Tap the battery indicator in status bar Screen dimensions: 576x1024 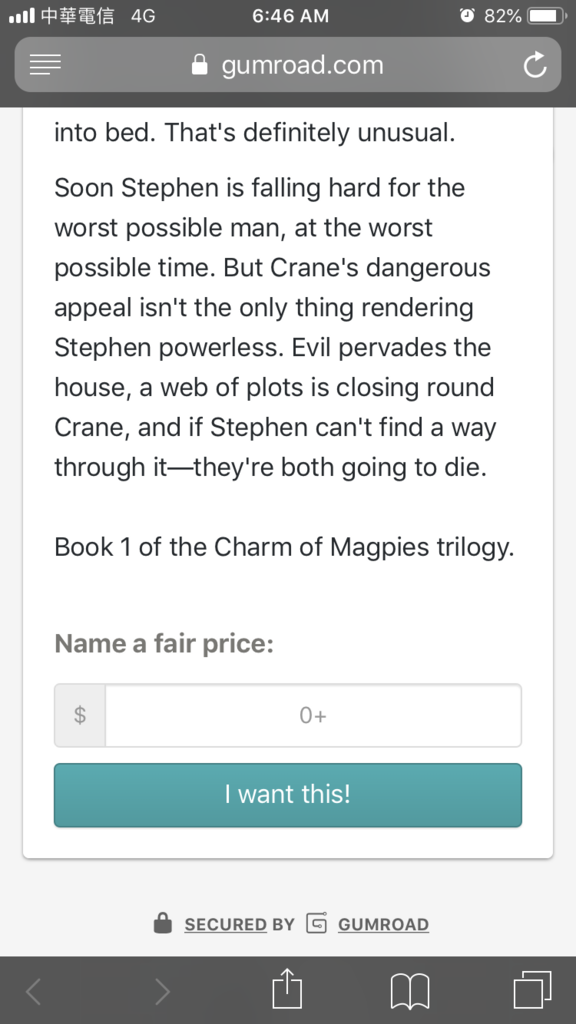[547, 16]
